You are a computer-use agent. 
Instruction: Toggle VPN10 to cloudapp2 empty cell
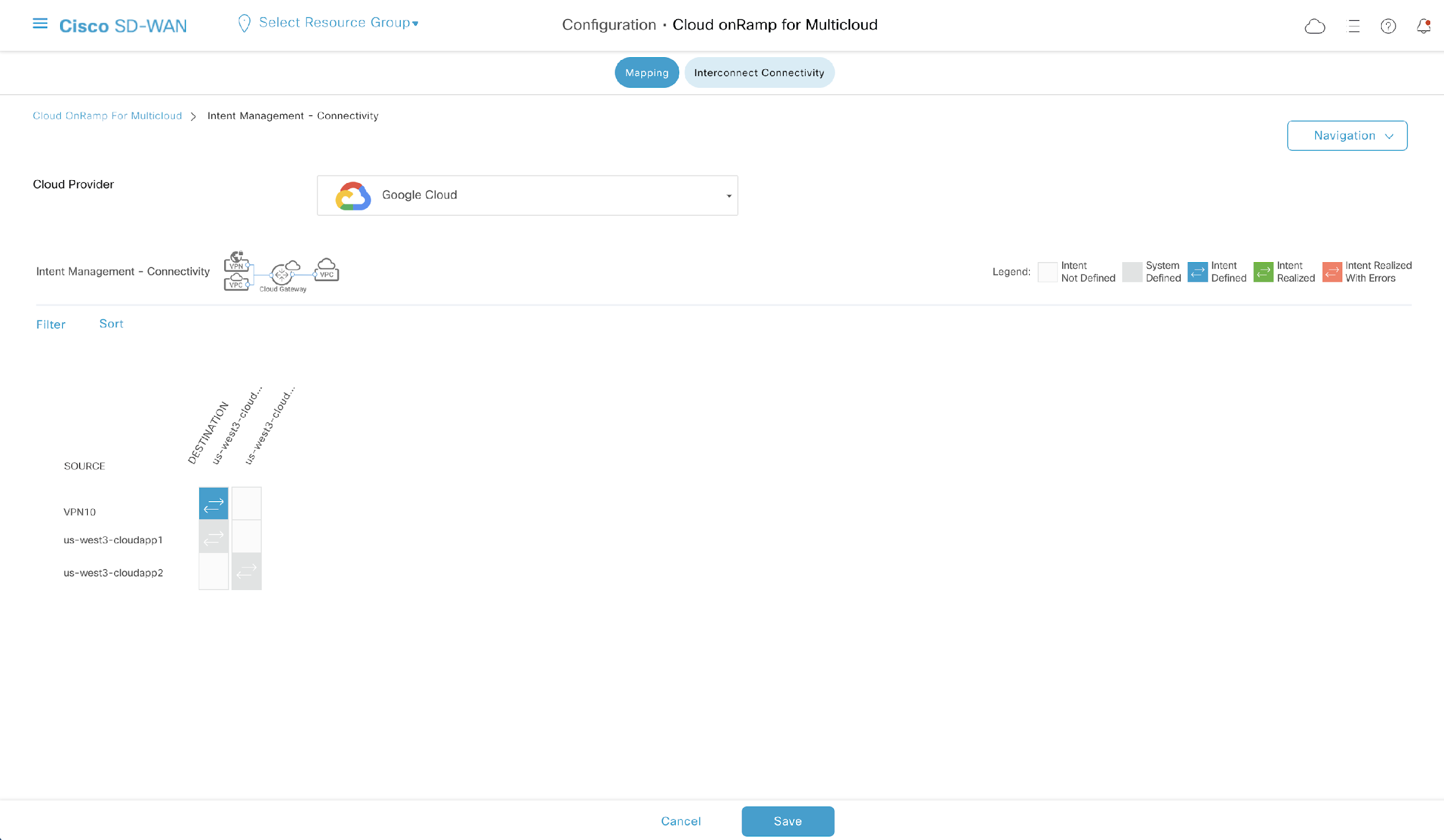click(x=247, y=503)
